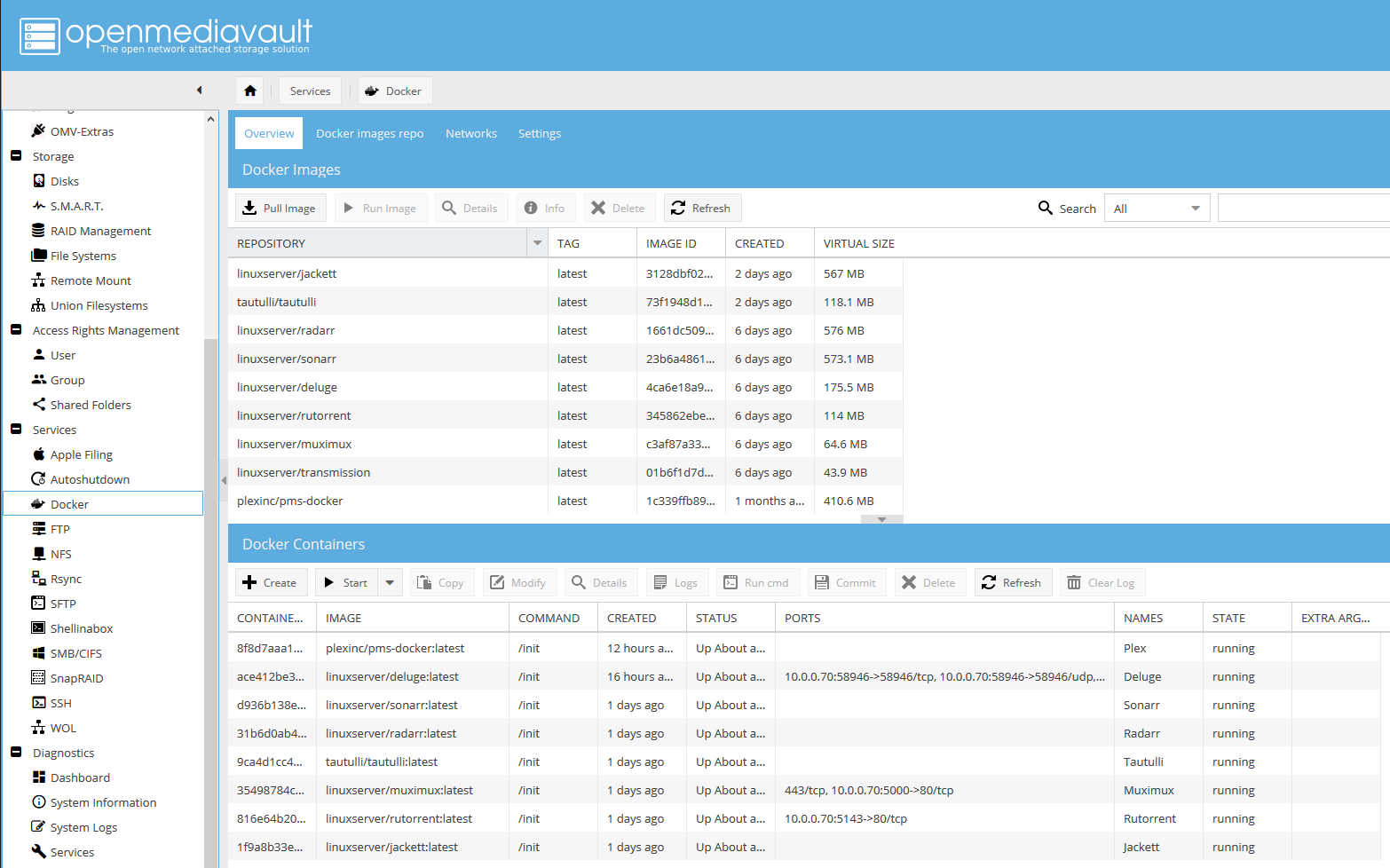
Task: Click the System Information info icon
Action: pyautogui.click(x=38, y=801)
